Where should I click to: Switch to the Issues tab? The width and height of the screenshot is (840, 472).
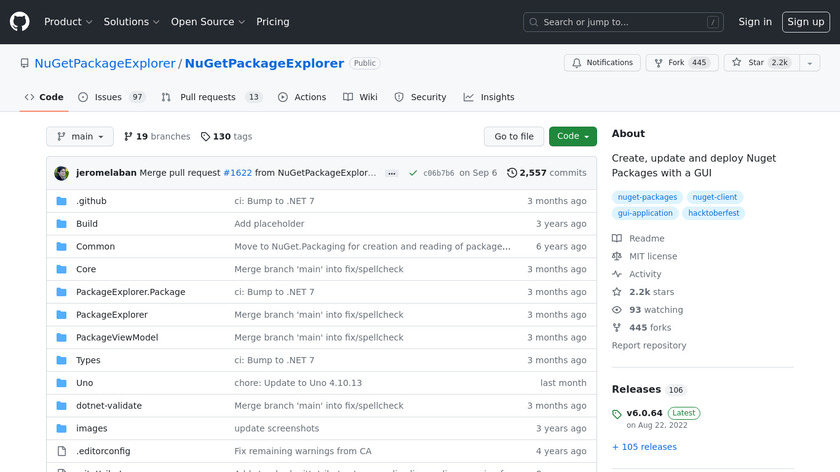click(x=111, y=97)
